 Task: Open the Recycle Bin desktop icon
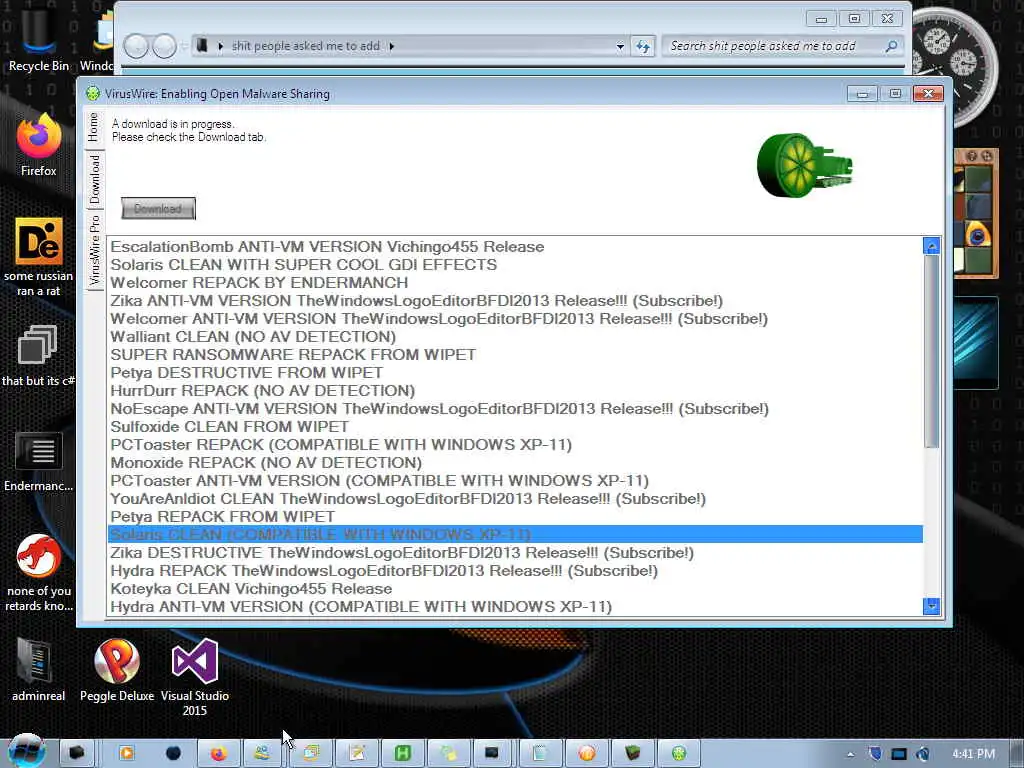point(39,39)
